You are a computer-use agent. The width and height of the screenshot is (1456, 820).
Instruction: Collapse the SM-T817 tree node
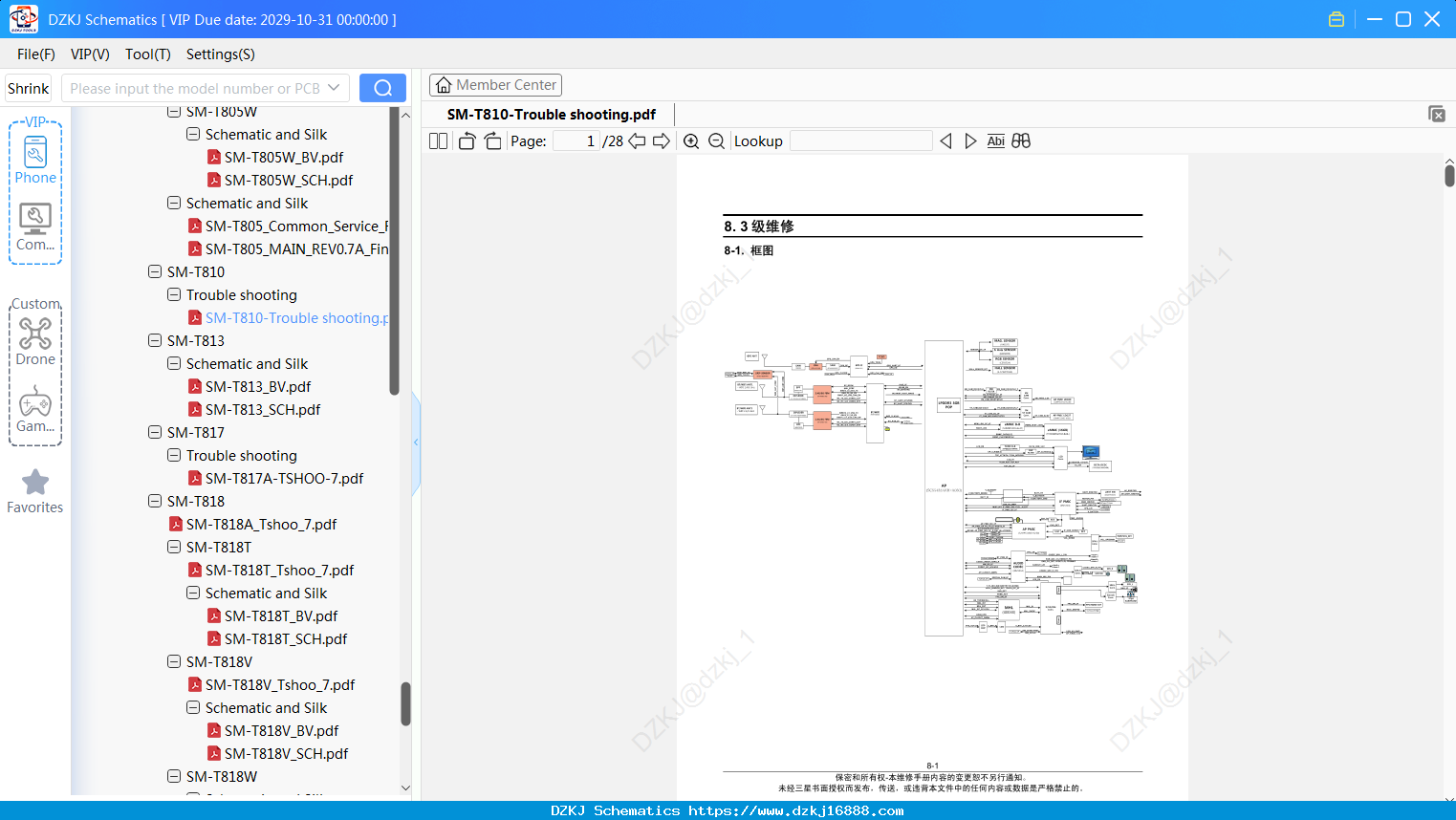pyautogui.click(x=155, y=432)
